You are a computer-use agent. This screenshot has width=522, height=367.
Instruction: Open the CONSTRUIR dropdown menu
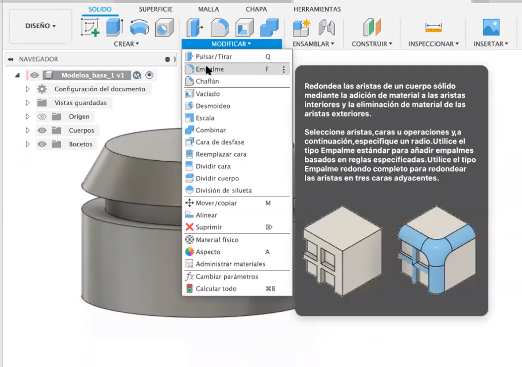tap(372, 44)
